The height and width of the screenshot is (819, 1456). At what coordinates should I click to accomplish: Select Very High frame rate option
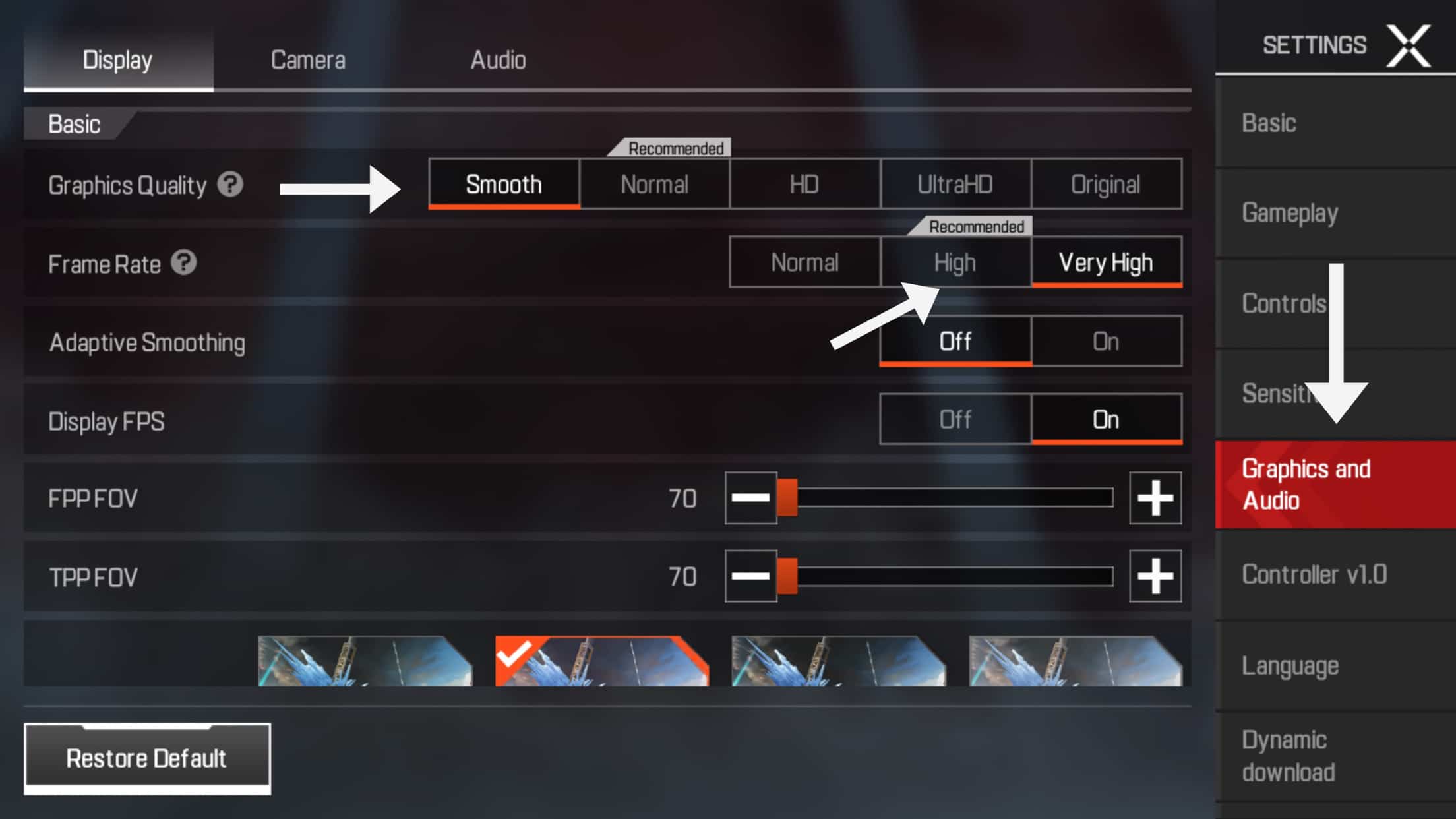coord(1104,263)
